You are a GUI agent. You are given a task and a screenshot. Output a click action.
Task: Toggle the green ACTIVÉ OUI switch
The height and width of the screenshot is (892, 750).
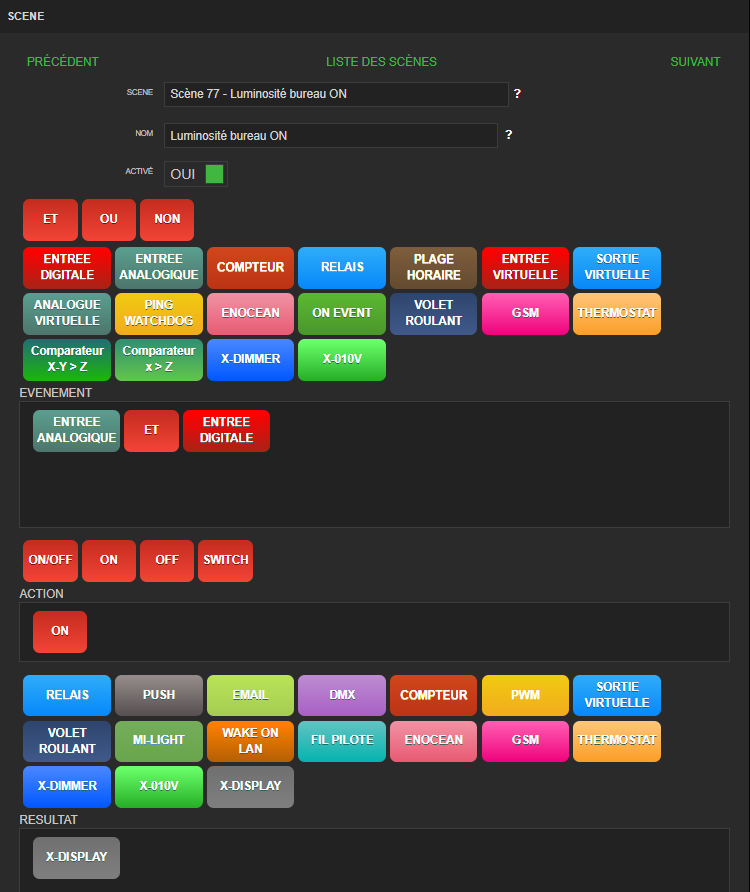214,174
